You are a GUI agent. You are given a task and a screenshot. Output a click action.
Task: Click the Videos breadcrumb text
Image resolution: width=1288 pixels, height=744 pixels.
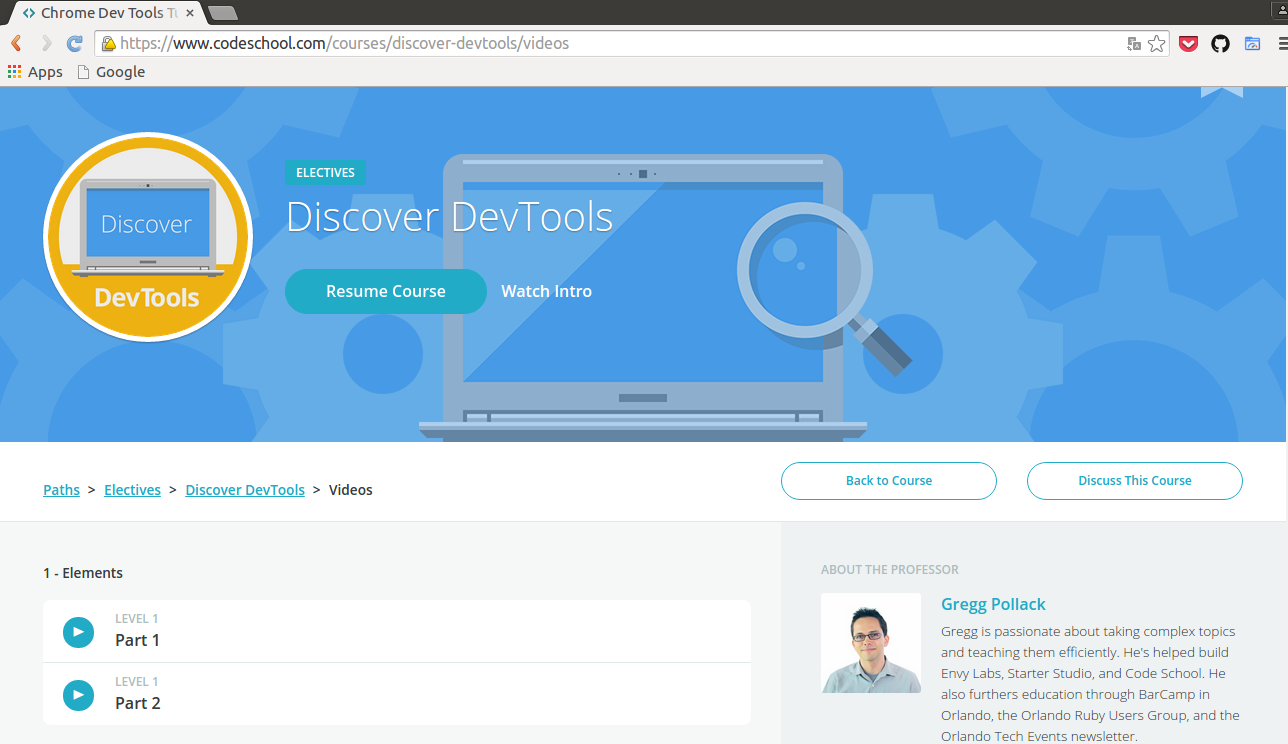[351, 490]
